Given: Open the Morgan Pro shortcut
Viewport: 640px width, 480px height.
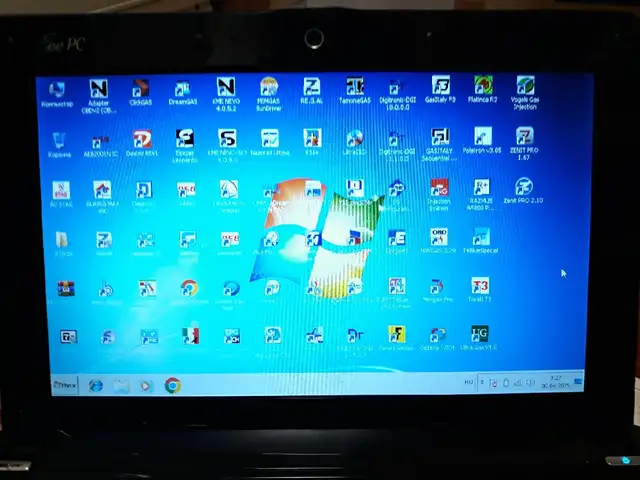Looking at the screenshot, I should 437,290.
